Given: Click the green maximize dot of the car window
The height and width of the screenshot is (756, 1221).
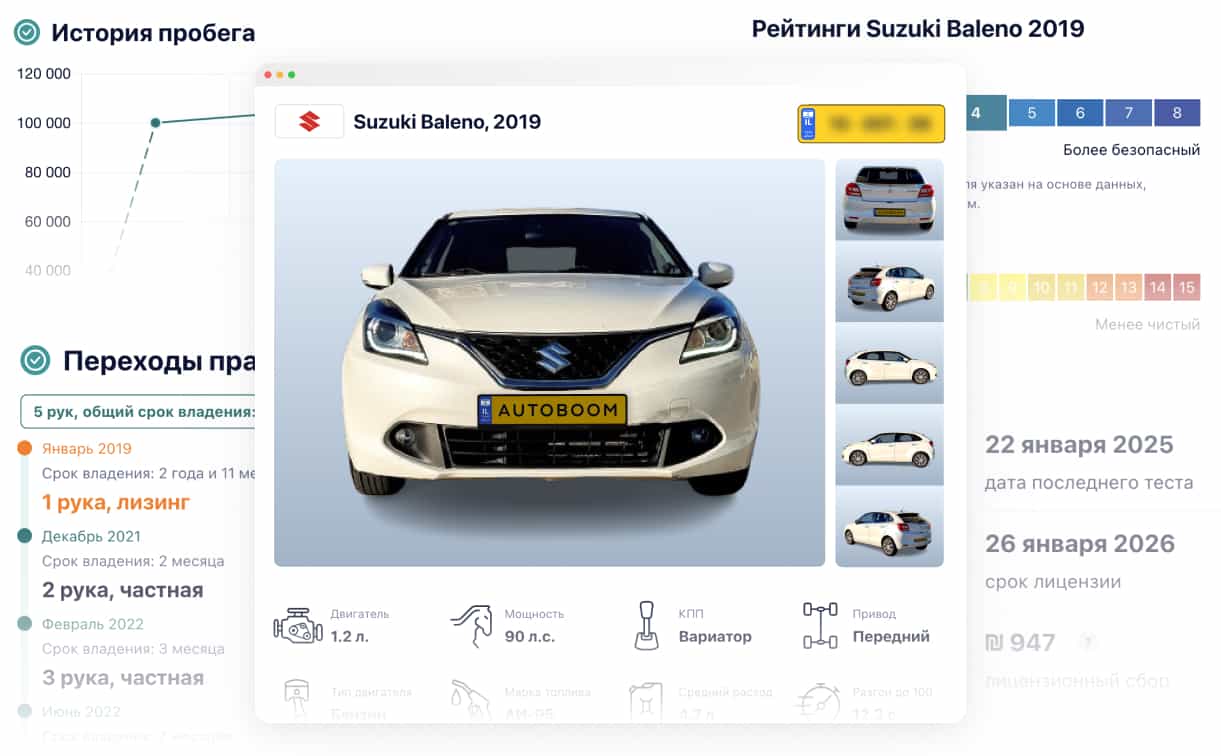Looking at the screenshot, I should point(292,75).
